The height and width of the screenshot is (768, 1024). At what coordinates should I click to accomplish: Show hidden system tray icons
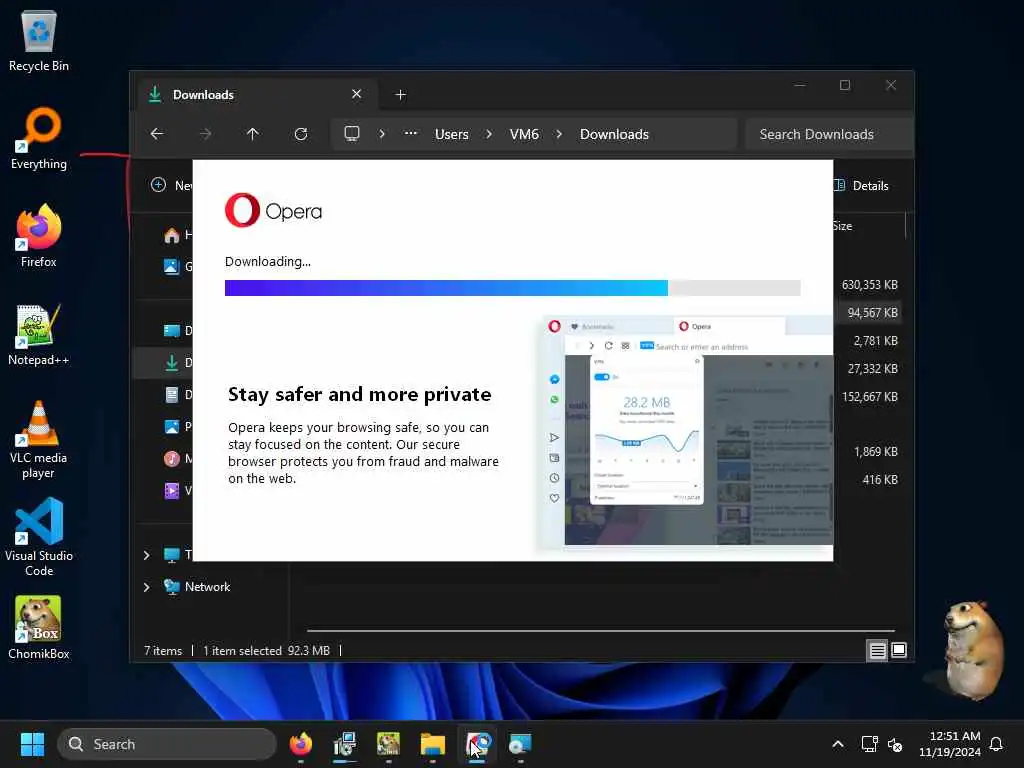(x=838, y=744)
